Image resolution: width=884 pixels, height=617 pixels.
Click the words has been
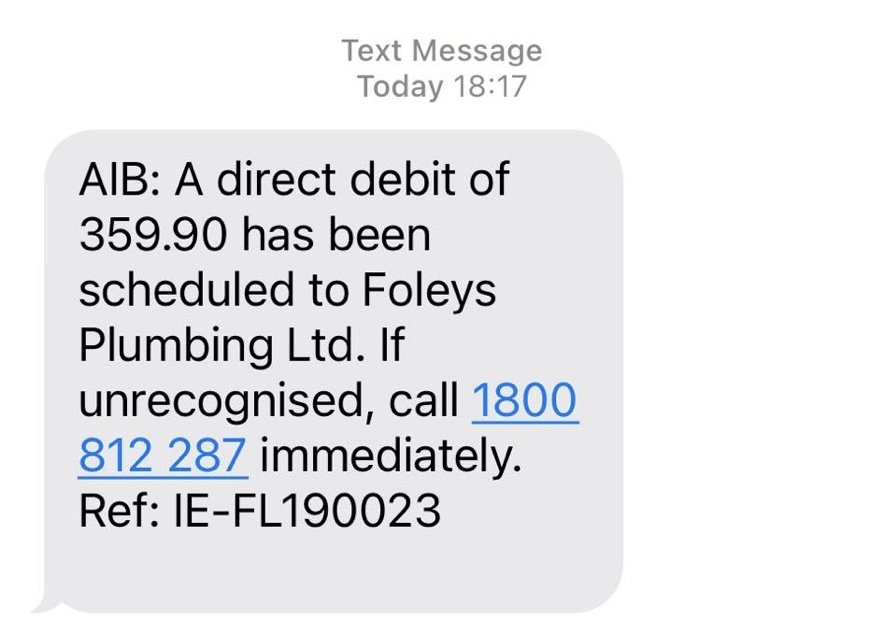pos(336,235)
